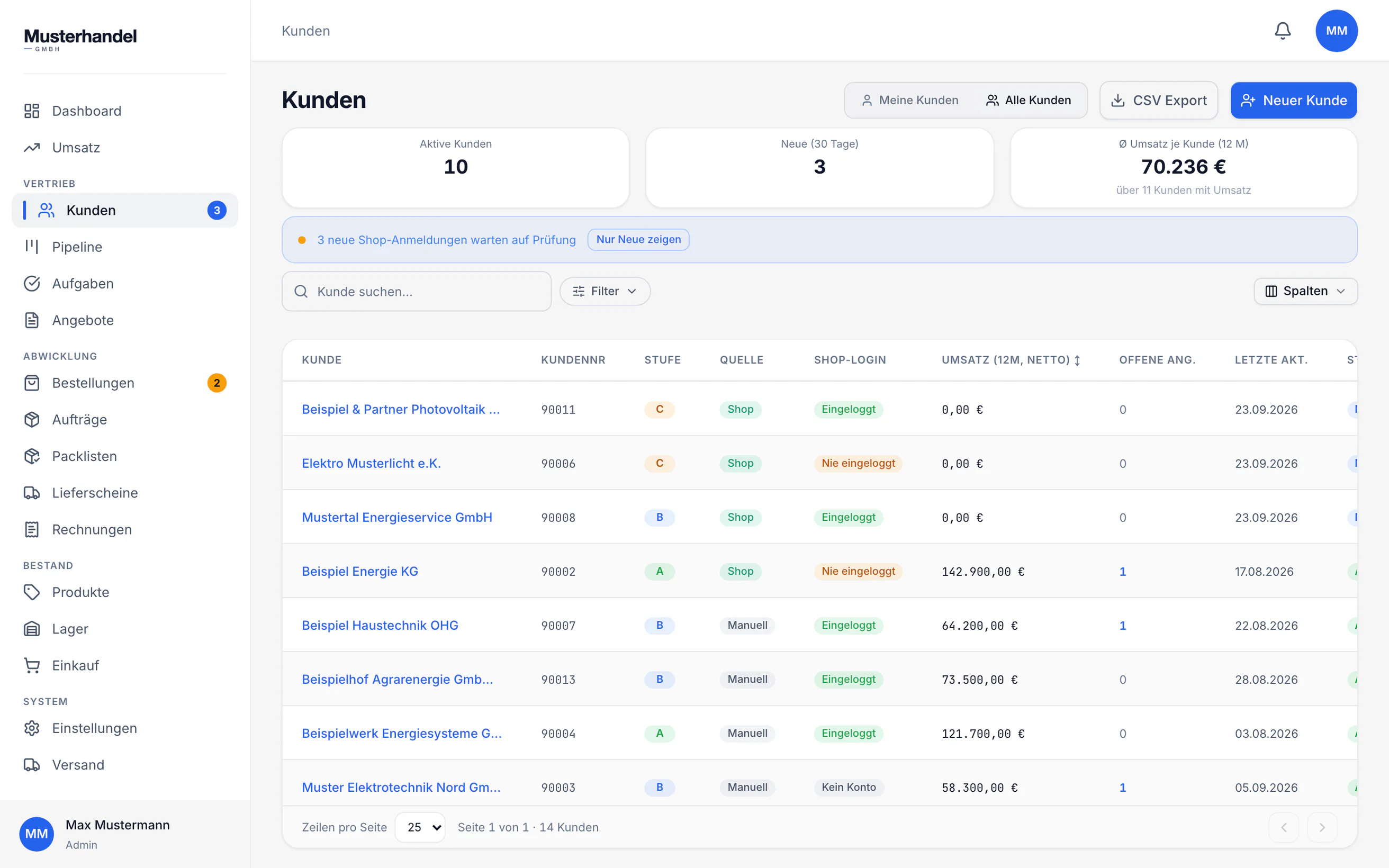
Task: Open Aufgaben in the sidebar
Action: (x=124, y=284)
